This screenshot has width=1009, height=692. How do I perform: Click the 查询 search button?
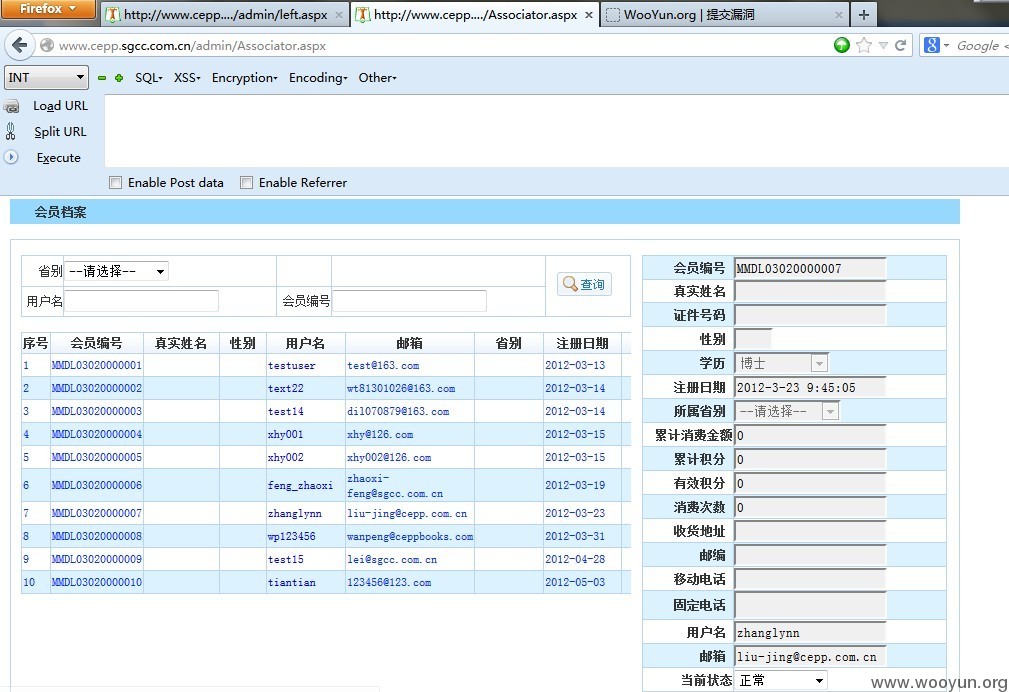point(584,284)
